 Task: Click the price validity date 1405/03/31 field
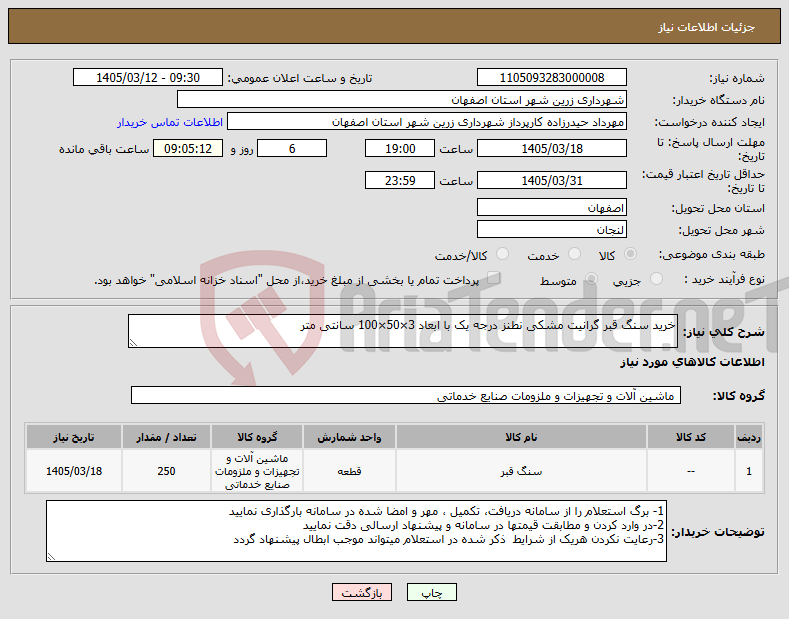551,180
